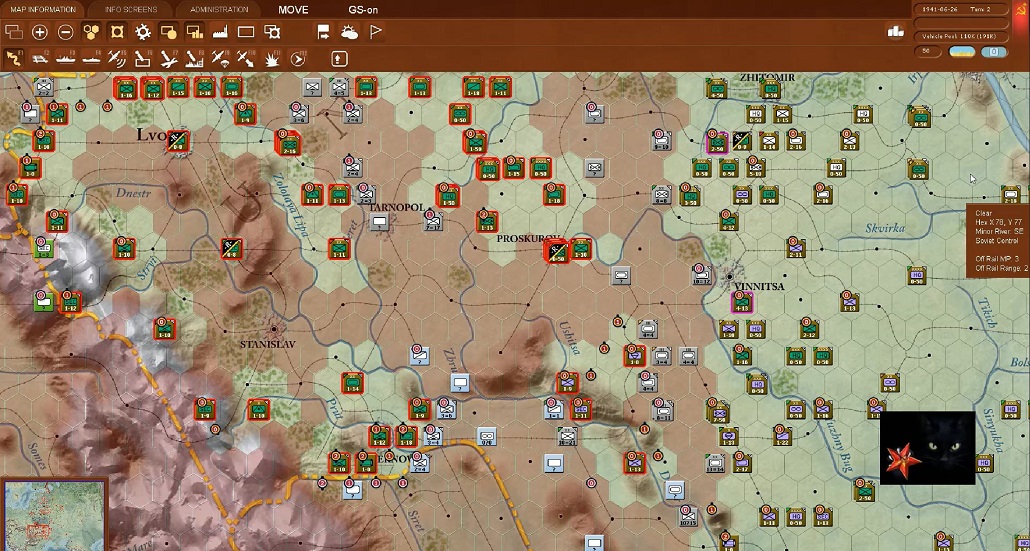Image resolution: width=1030 pixels, height=551 pixels.
Task: Click the Skvirka river label
Action: coord(884,228)
